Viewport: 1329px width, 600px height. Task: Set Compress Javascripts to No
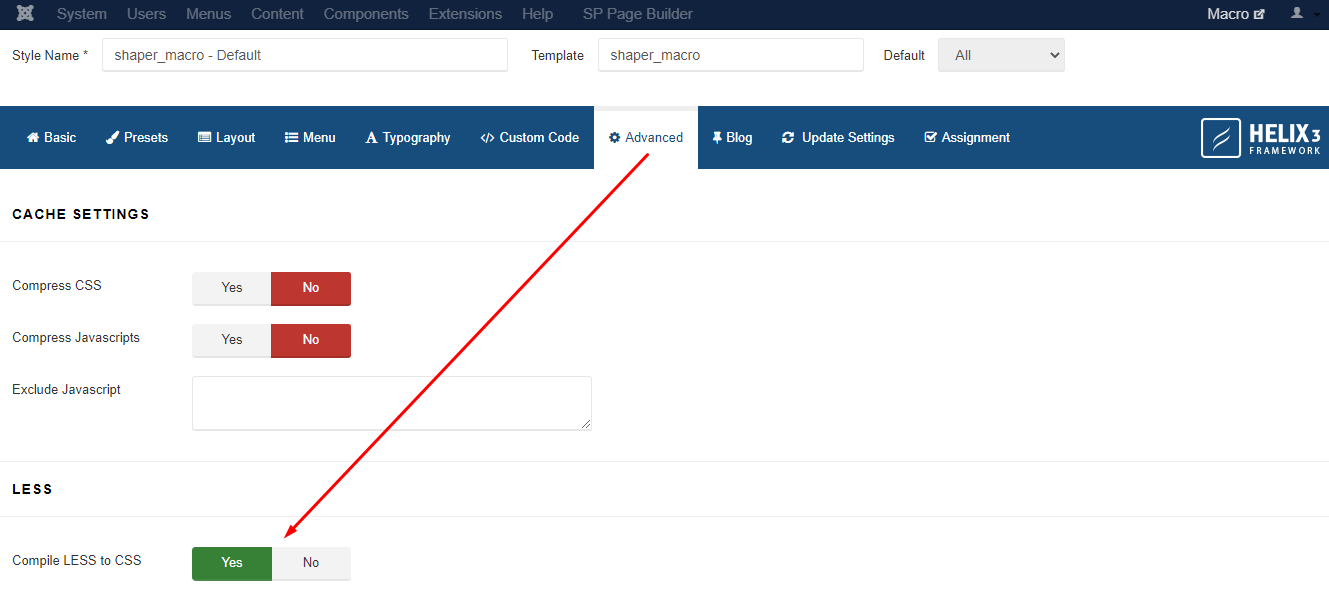coord(311,340)
